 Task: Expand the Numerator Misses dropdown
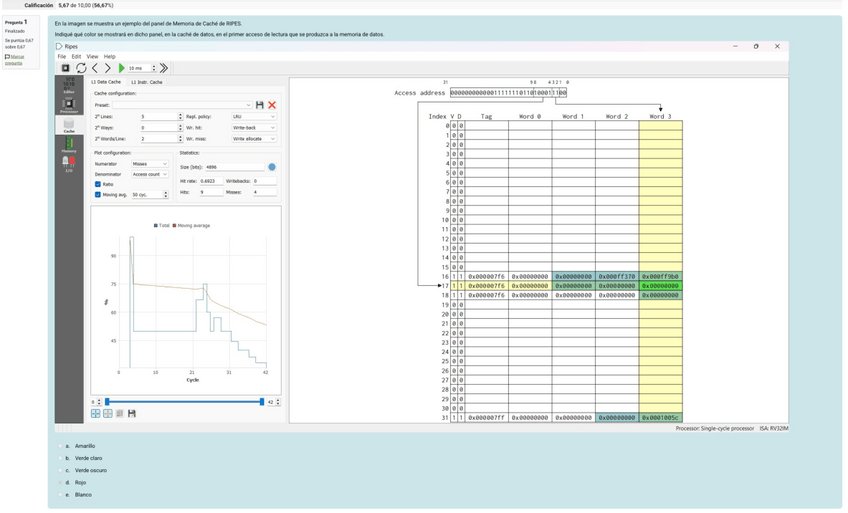(x=150, y=164)
